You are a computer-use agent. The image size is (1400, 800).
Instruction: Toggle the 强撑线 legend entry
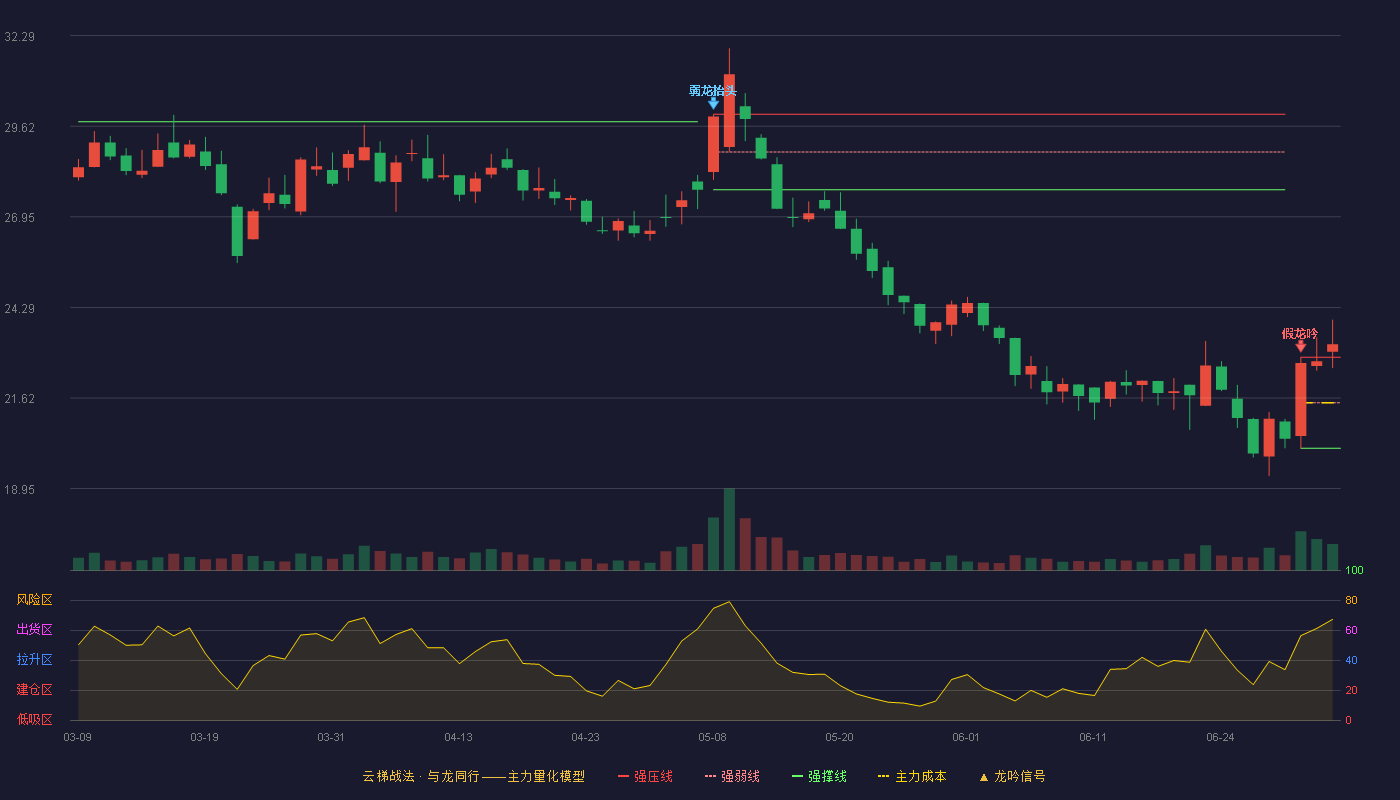tap(819, 776)
